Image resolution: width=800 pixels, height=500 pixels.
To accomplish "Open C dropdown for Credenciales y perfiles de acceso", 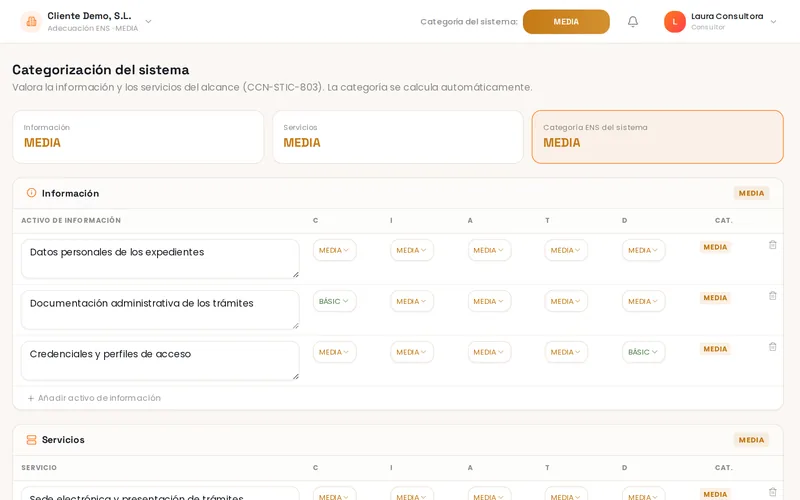I will pyautogui.click(x=334, y=352).
